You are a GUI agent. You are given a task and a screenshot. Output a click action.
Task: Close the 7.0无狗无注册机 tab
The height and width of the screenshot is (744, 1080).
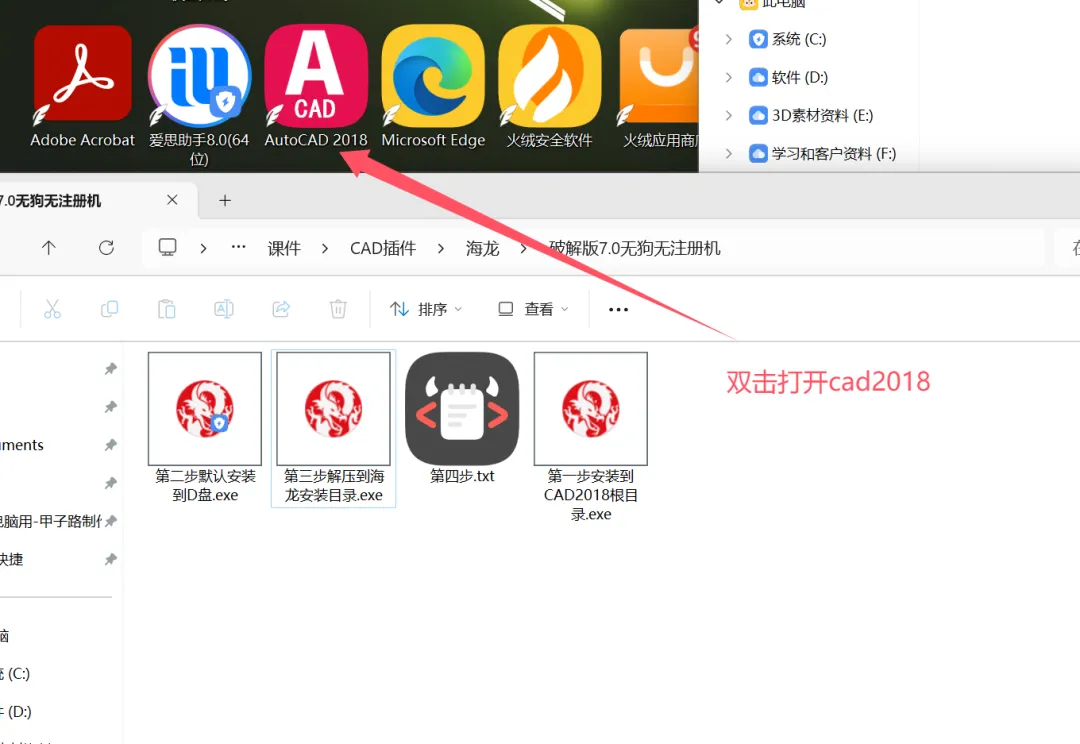pyautogui.click(x=172, y=200)
